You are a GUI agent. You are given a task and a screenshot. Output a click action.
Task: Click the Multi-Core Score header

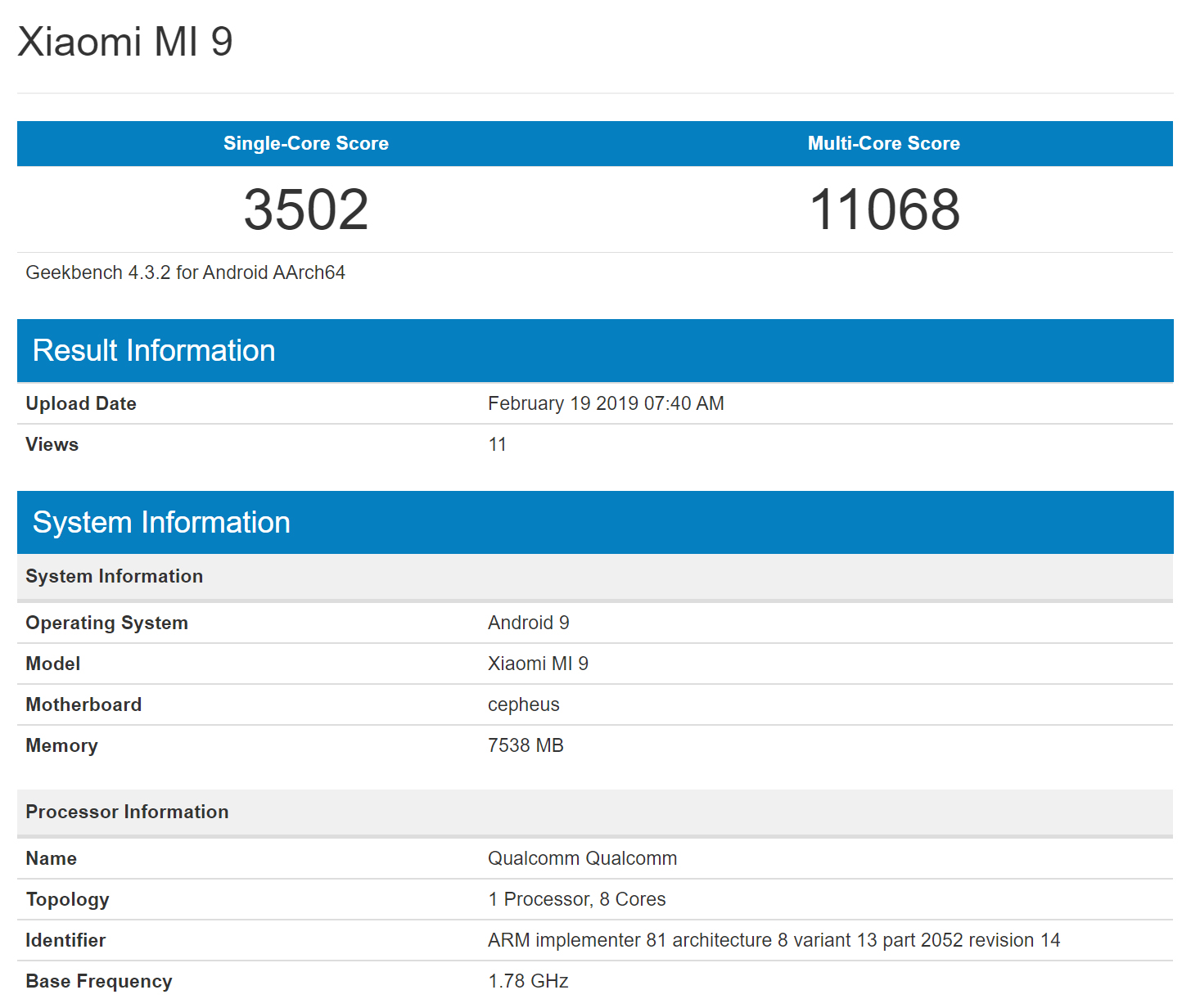(883, 143)
